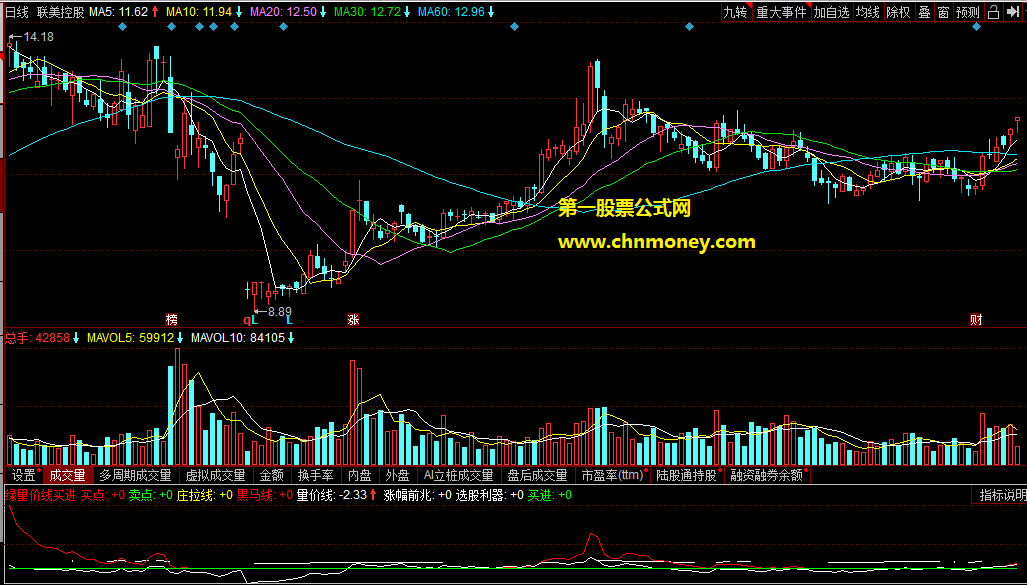Click the 选股利器: +0 readout

pos(490,495)
